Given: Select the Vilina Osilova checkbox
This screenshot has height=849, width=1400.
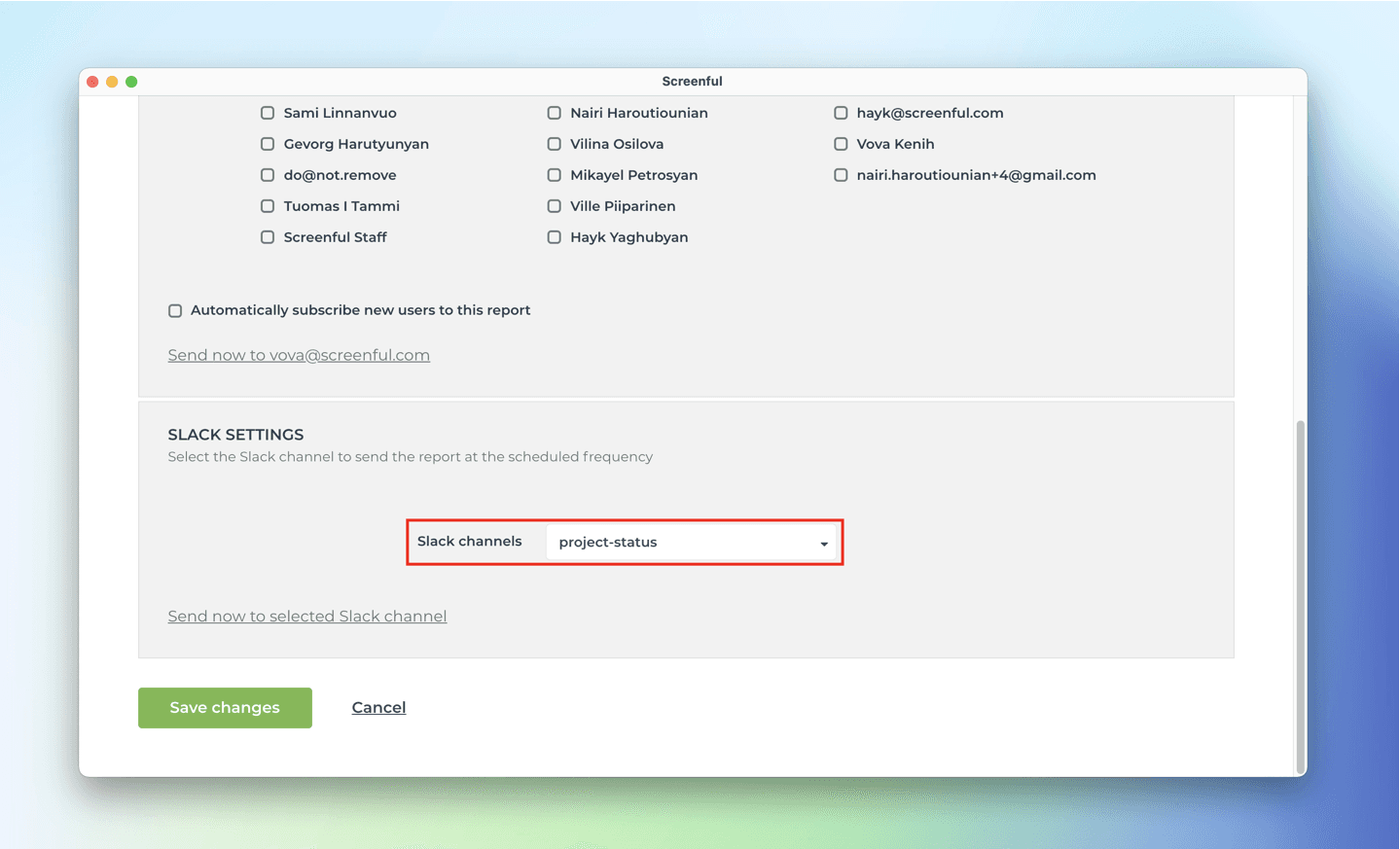Looking at the screenshot, I should click(555, 144).
